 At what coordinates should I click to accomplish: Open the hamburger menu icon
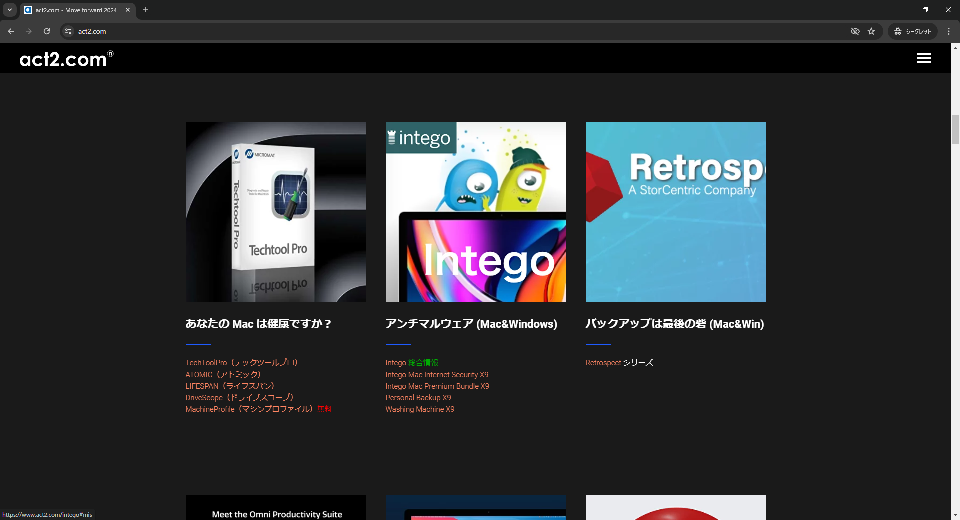coord(923,58)
